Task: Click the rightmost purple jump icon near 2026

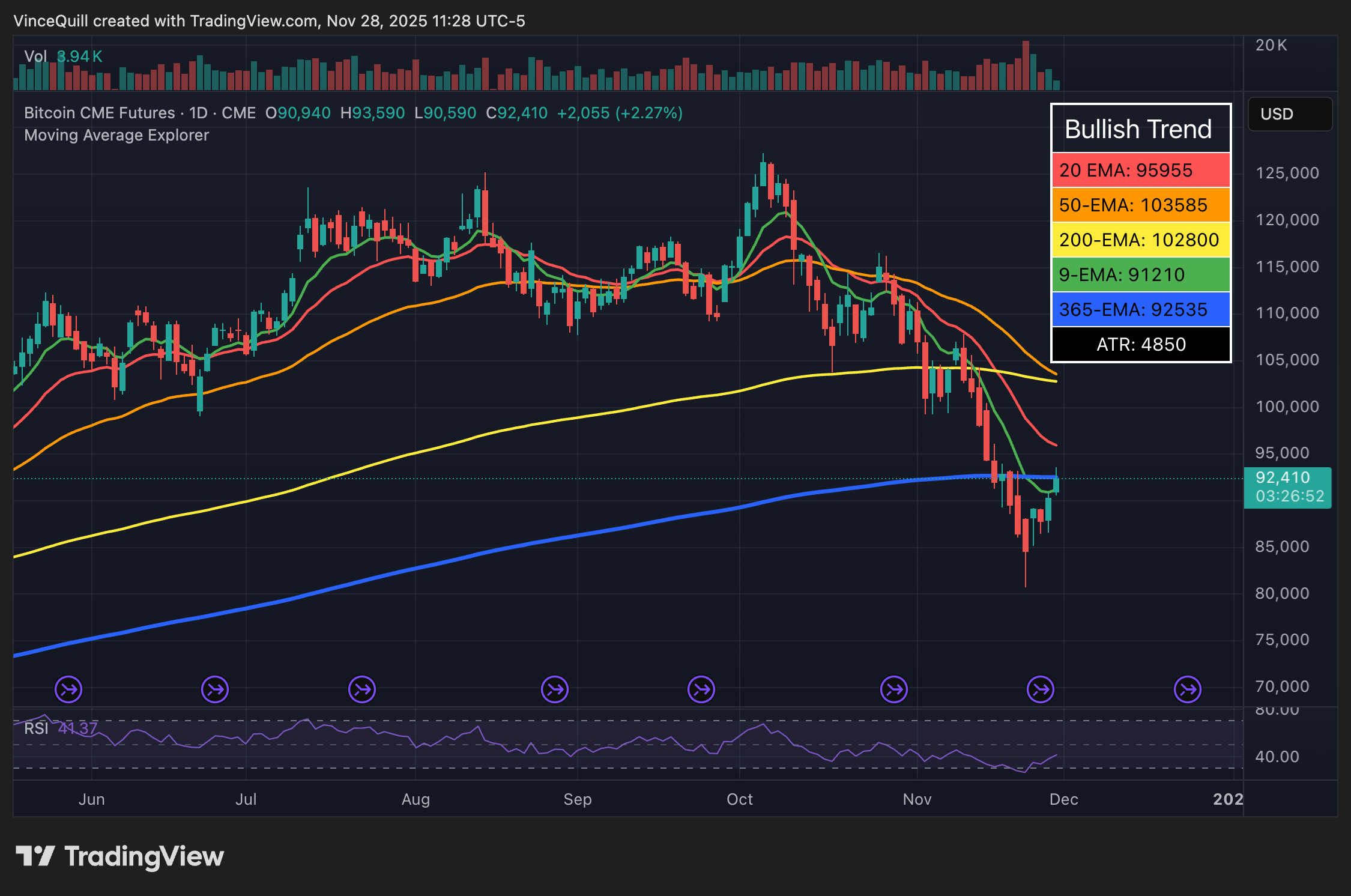Action: click(x=1188, y=689)
